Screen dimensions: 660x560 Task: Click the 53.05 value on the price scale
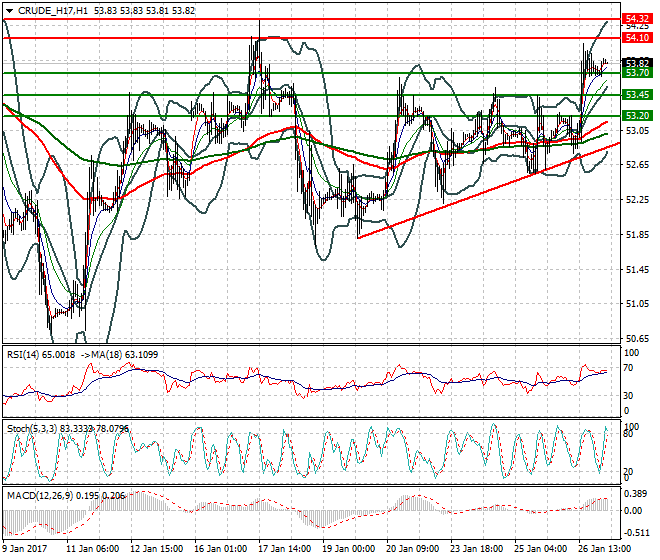[x=637, y=131]
